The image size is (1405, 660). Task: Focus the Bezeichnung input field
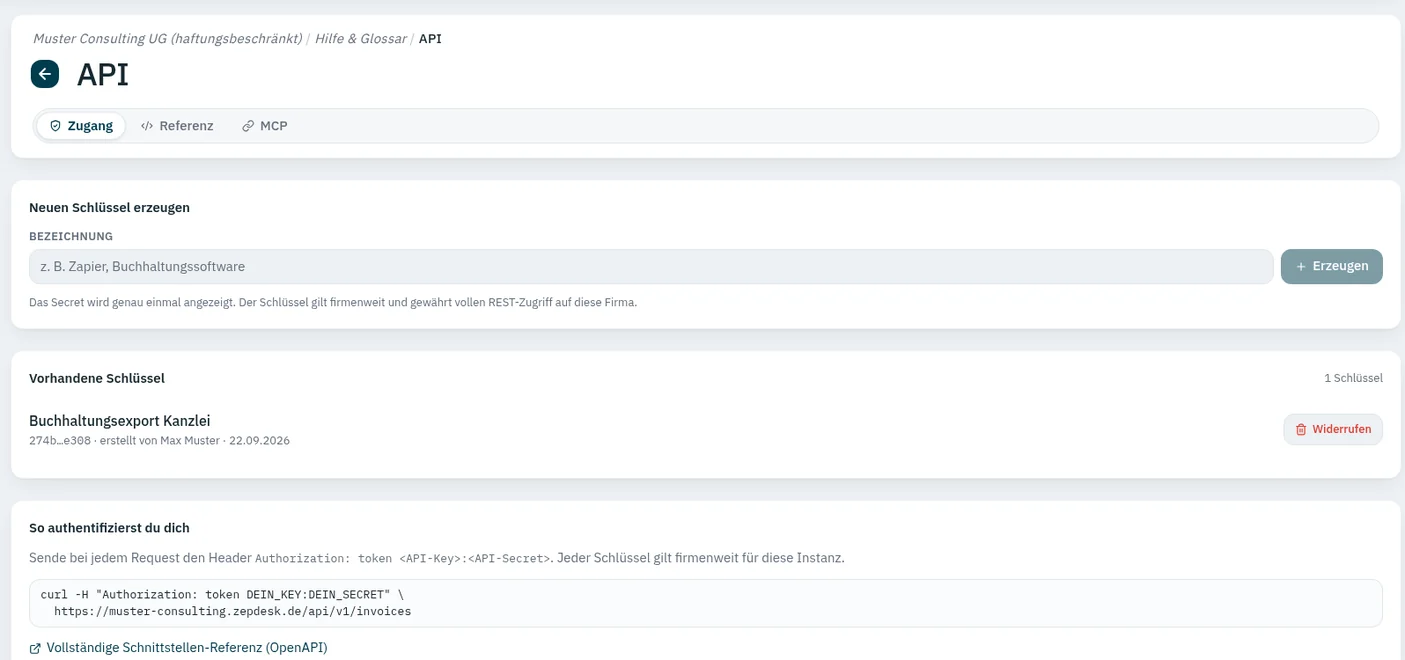click(x=651, y=267)
